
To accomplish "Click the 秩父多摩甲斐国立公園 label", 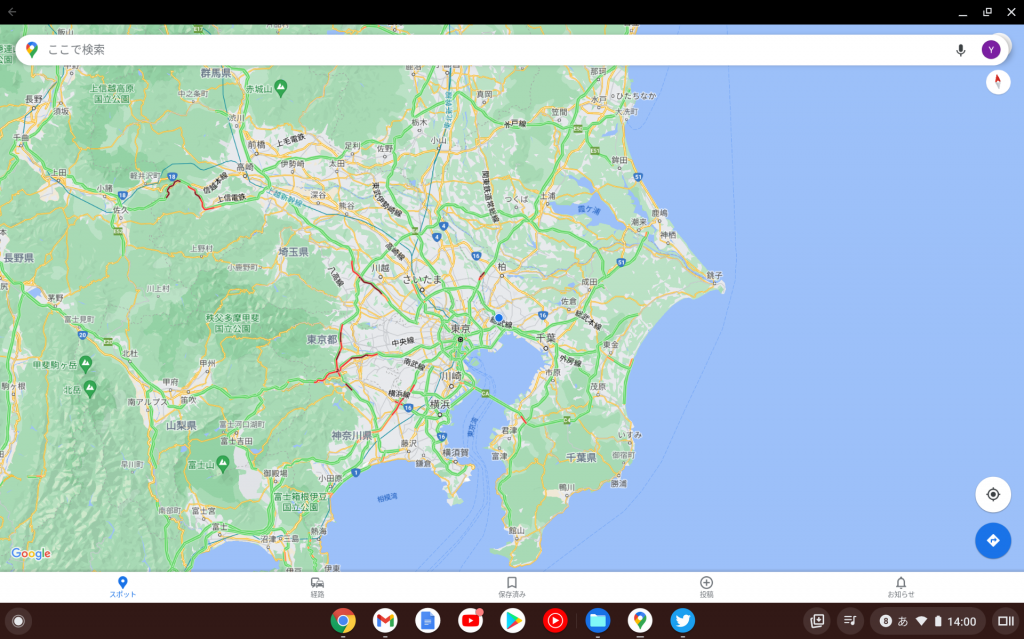I will pyautogui.click(x=232, y=323).
